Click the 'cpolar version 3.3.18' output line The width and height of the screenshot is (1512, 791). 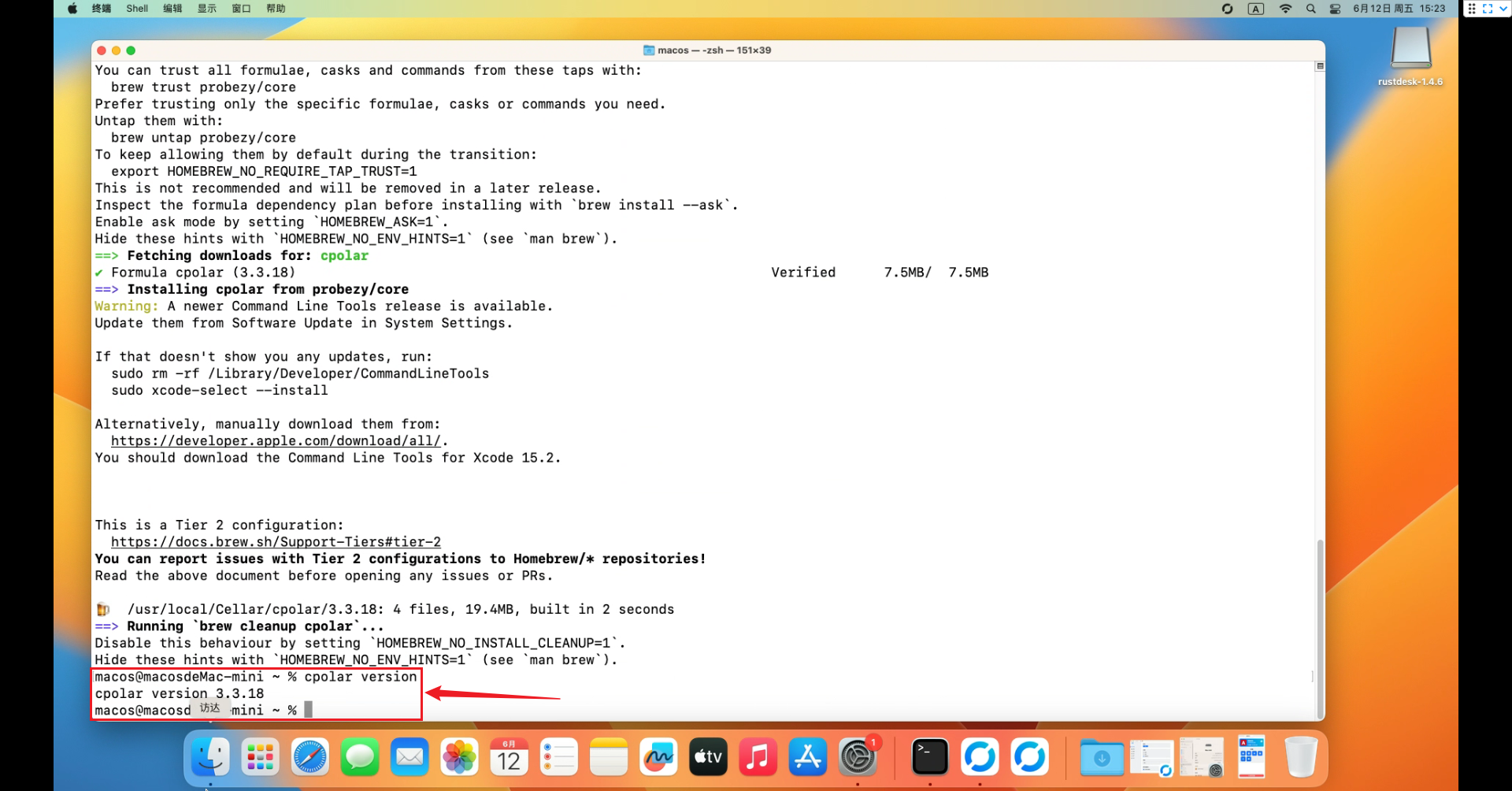(180, 693)
